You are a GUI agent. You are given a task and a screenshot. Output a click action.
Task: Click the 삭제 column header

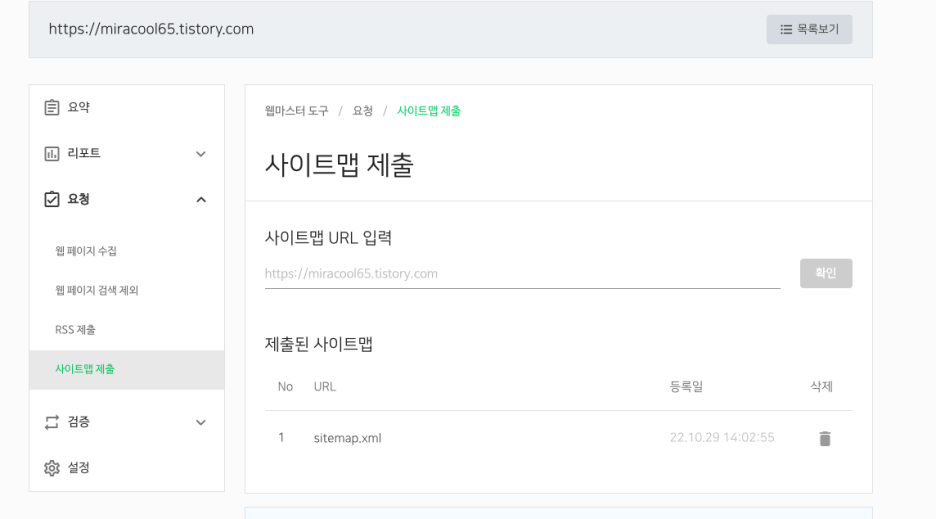[x=821, y=387]
